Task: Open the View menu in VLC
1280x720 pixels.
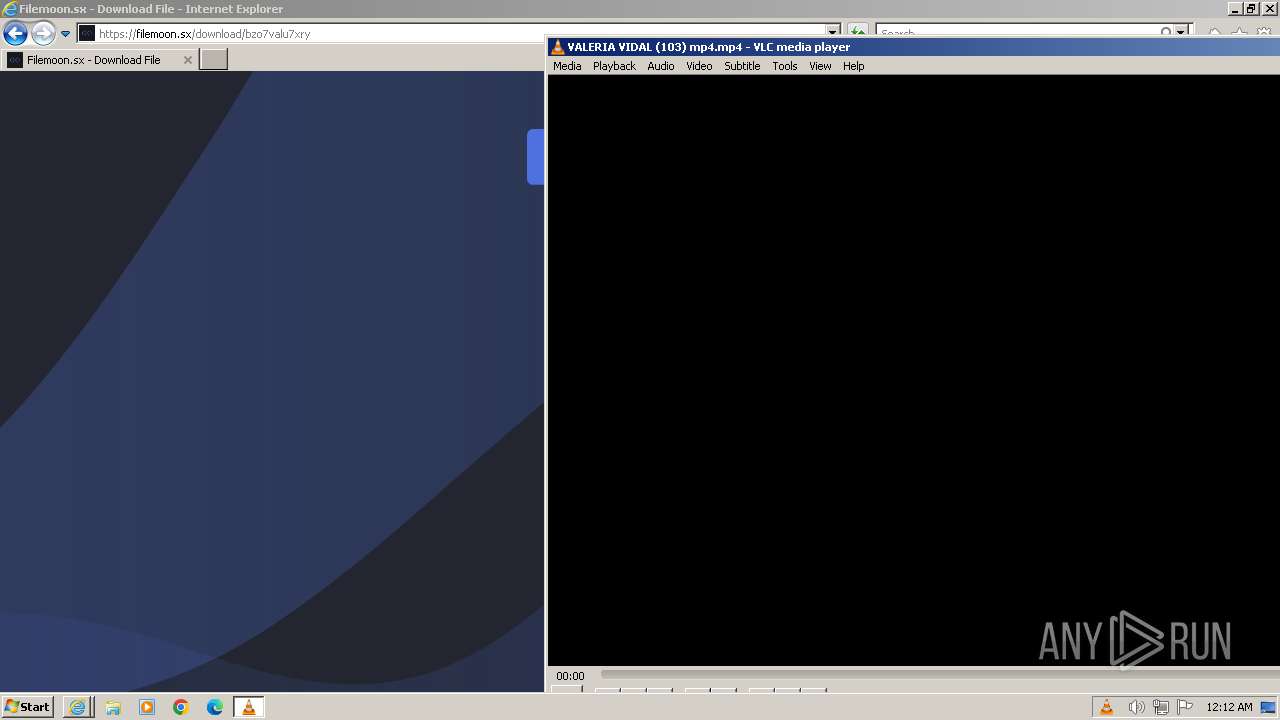Action: click(x=820, y=66)
